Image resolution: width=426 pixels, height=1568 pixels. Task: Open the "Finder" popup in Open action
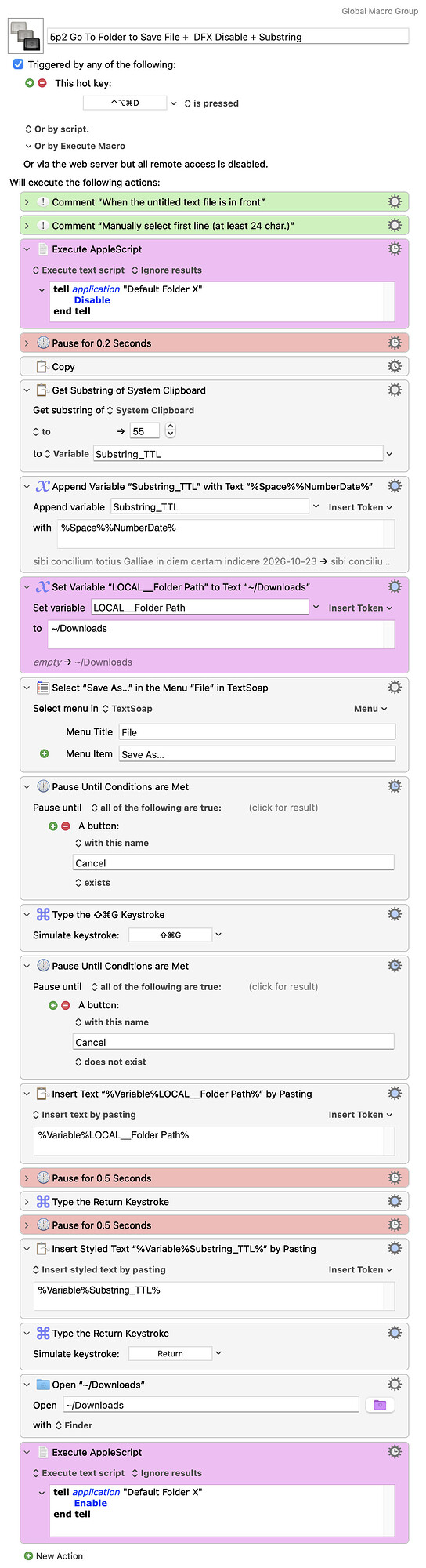click(x=74, y=1425)
